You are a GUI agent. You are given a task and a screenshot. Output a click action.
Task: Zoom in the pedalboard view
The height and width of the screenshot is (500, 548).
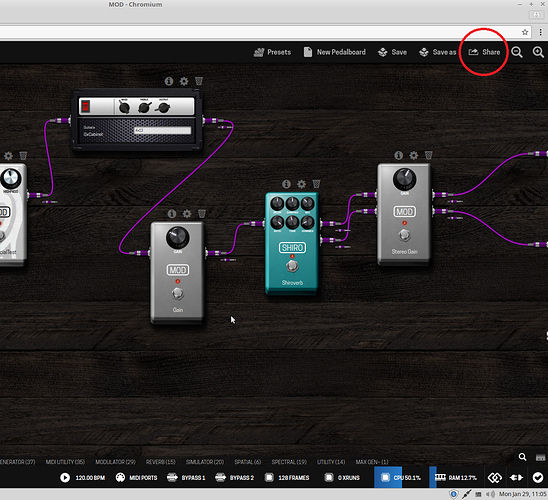[538, 52]
